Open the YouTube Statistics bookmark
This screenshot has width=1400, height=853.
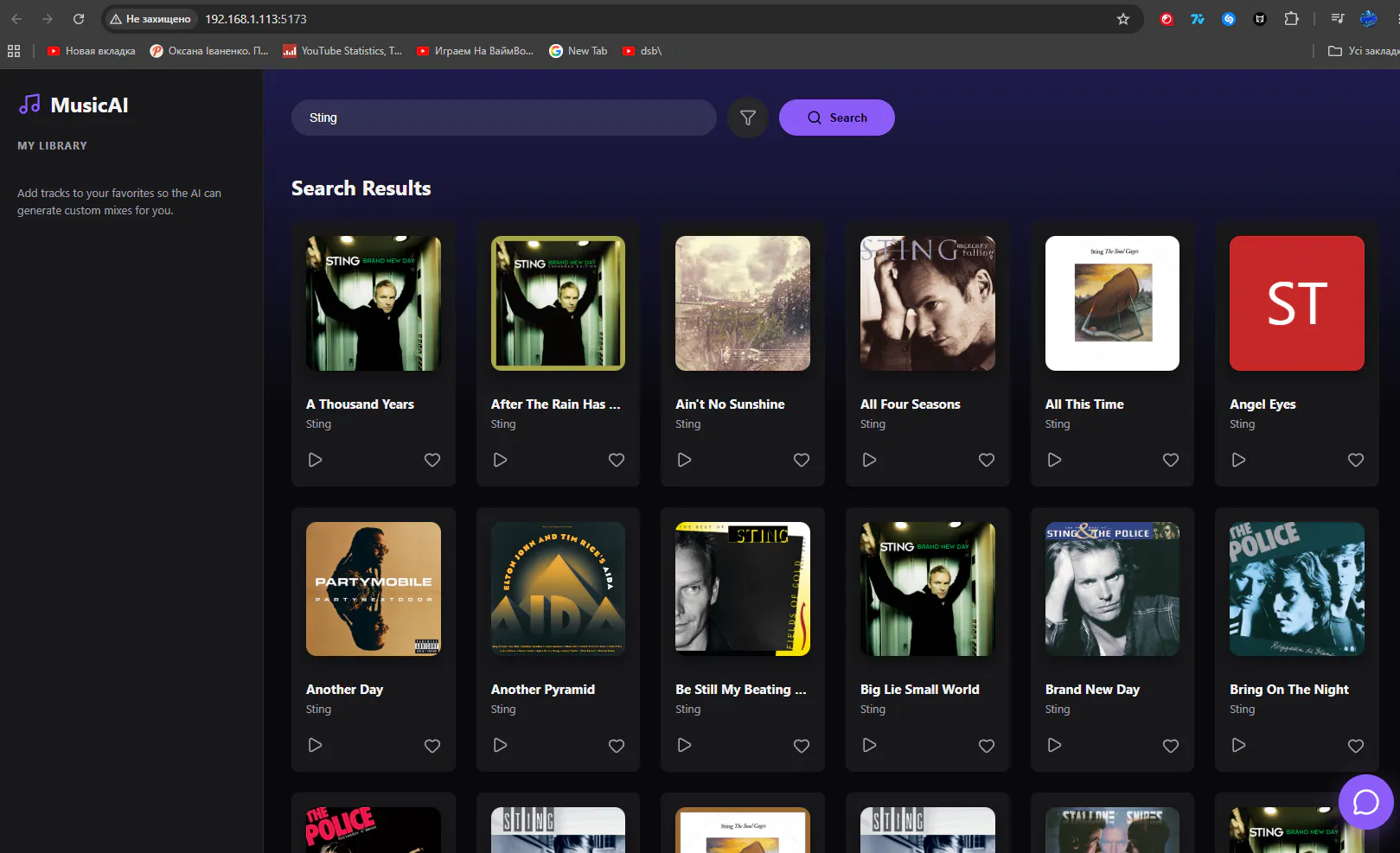pyautogui.click(x=342, y=51)
